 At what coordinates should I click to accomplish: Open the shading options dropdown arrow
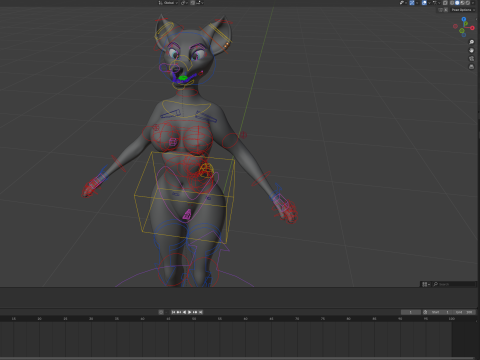click(x=473, y=3)
